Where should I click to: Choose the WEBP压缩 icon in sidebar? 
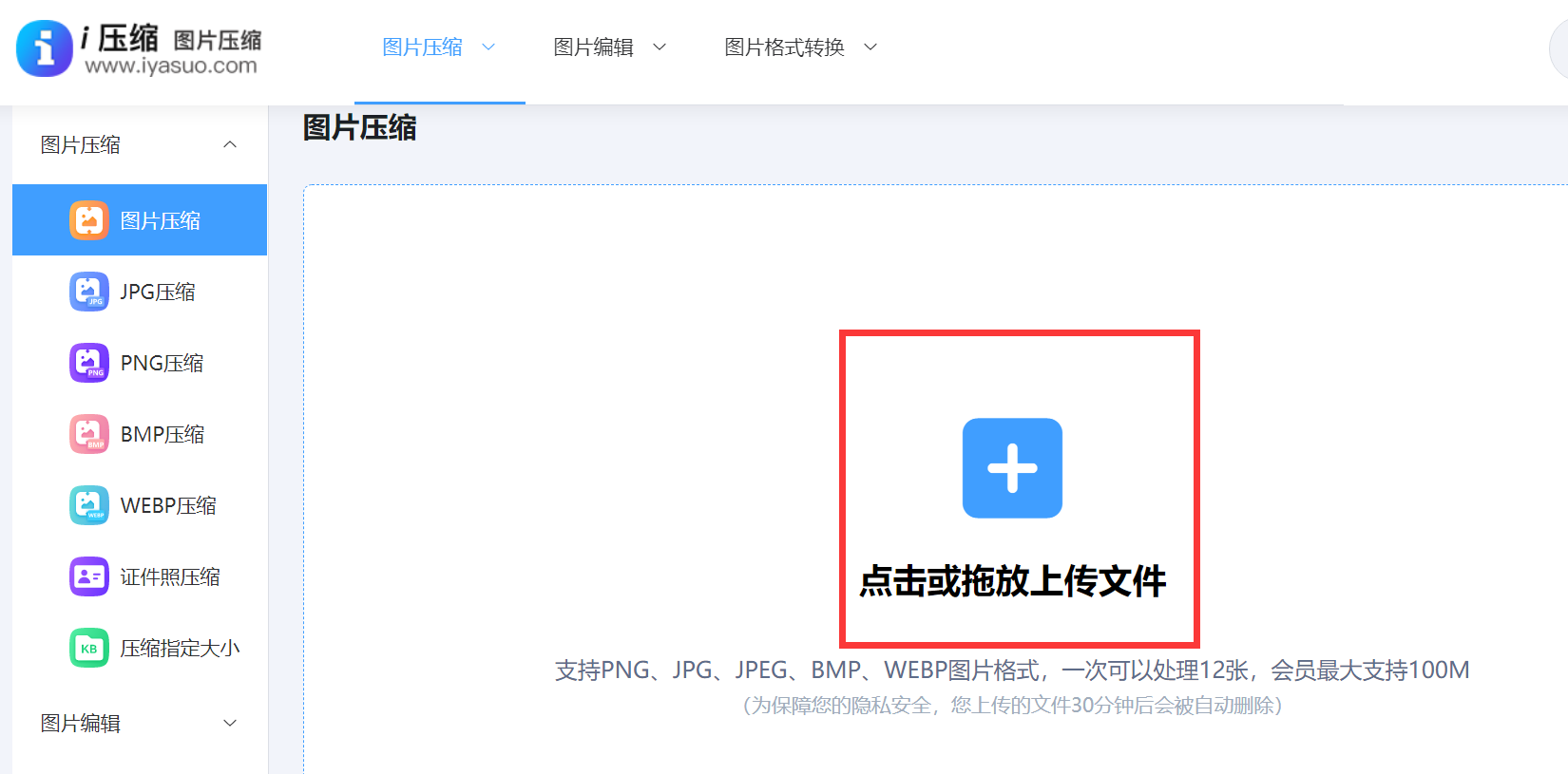tap(89, 505)
